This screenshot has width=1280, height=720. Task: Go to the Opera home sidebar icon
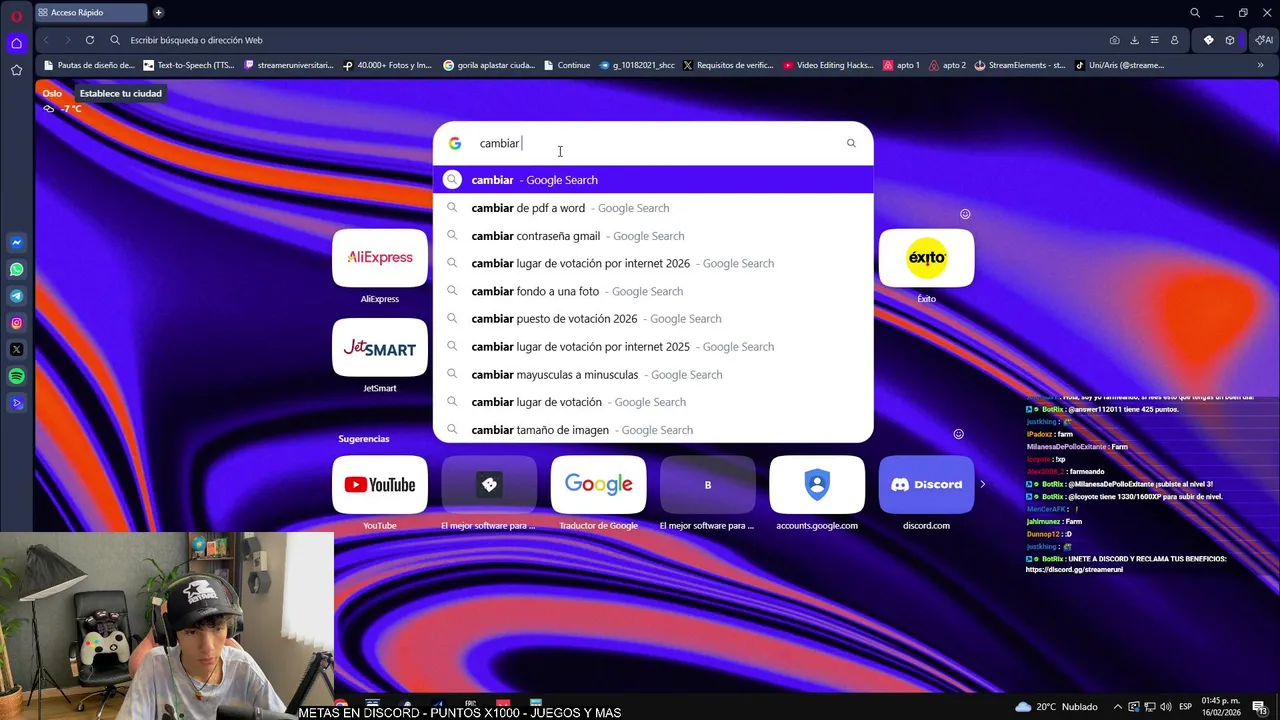pyautogui.click(x=16, y=43)
